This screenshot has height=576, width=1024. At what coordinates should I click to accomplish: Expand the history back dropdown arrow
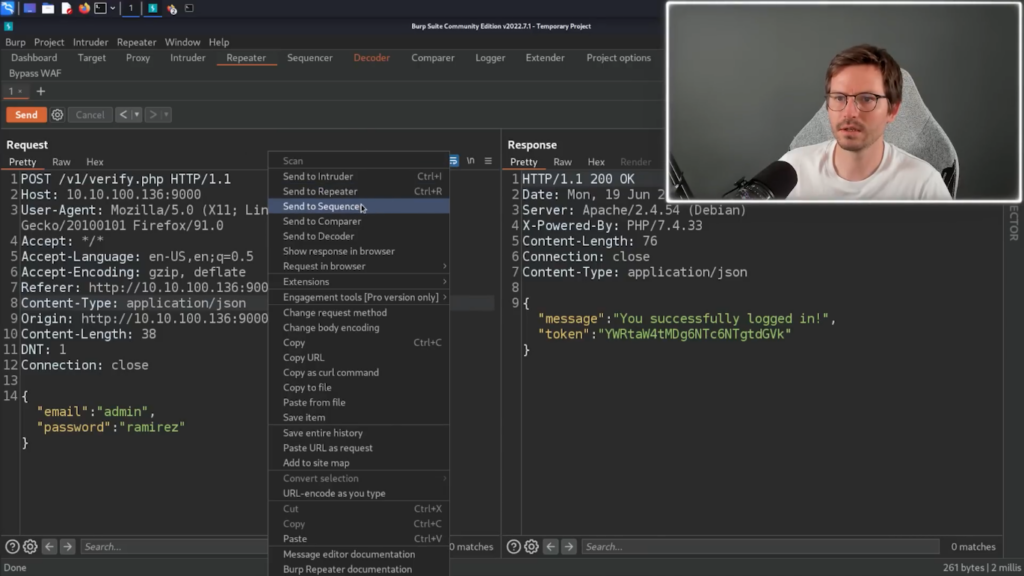coord(137,115)
